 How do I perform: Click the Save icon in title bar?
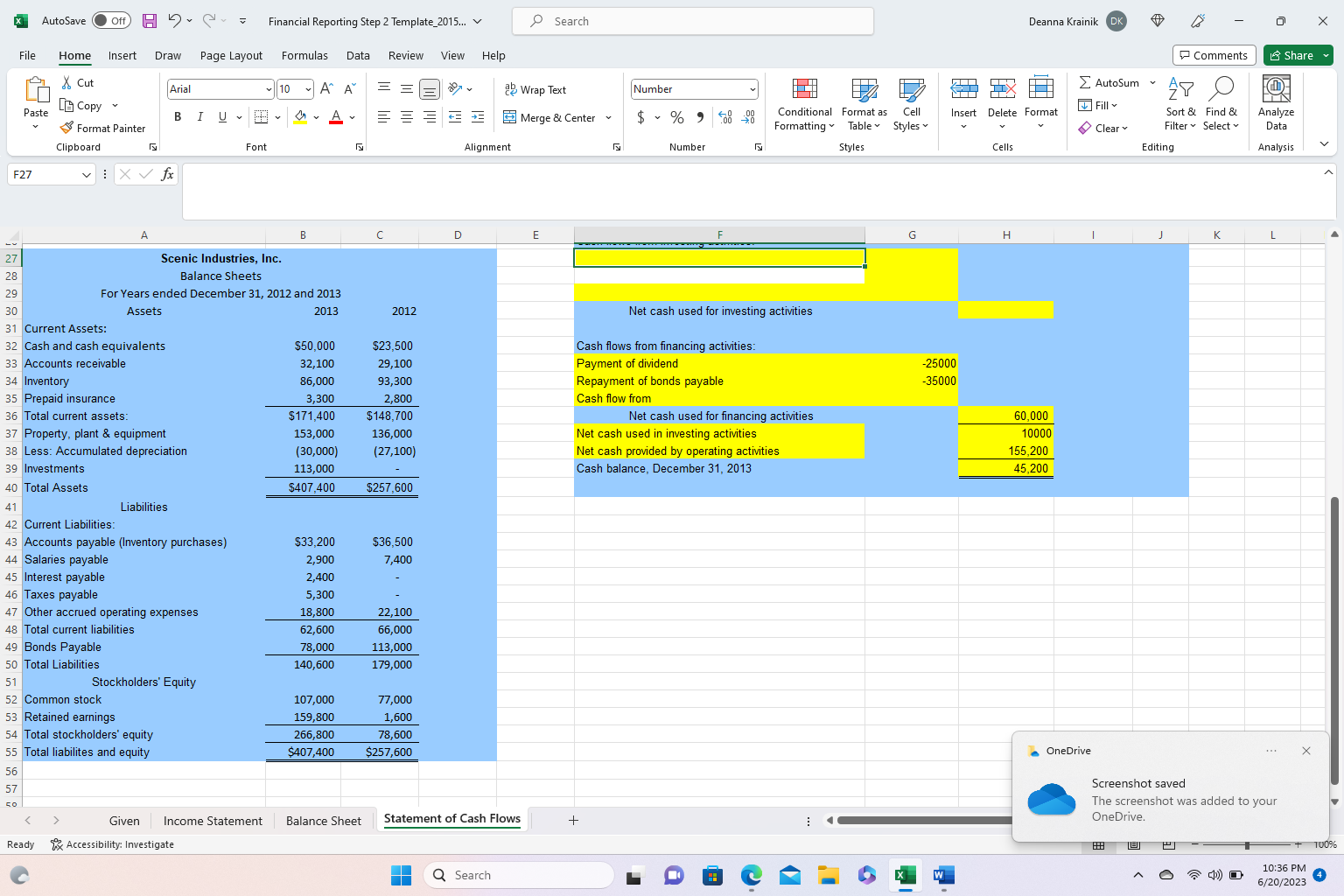pyautogui.click(x=150, y=21)
